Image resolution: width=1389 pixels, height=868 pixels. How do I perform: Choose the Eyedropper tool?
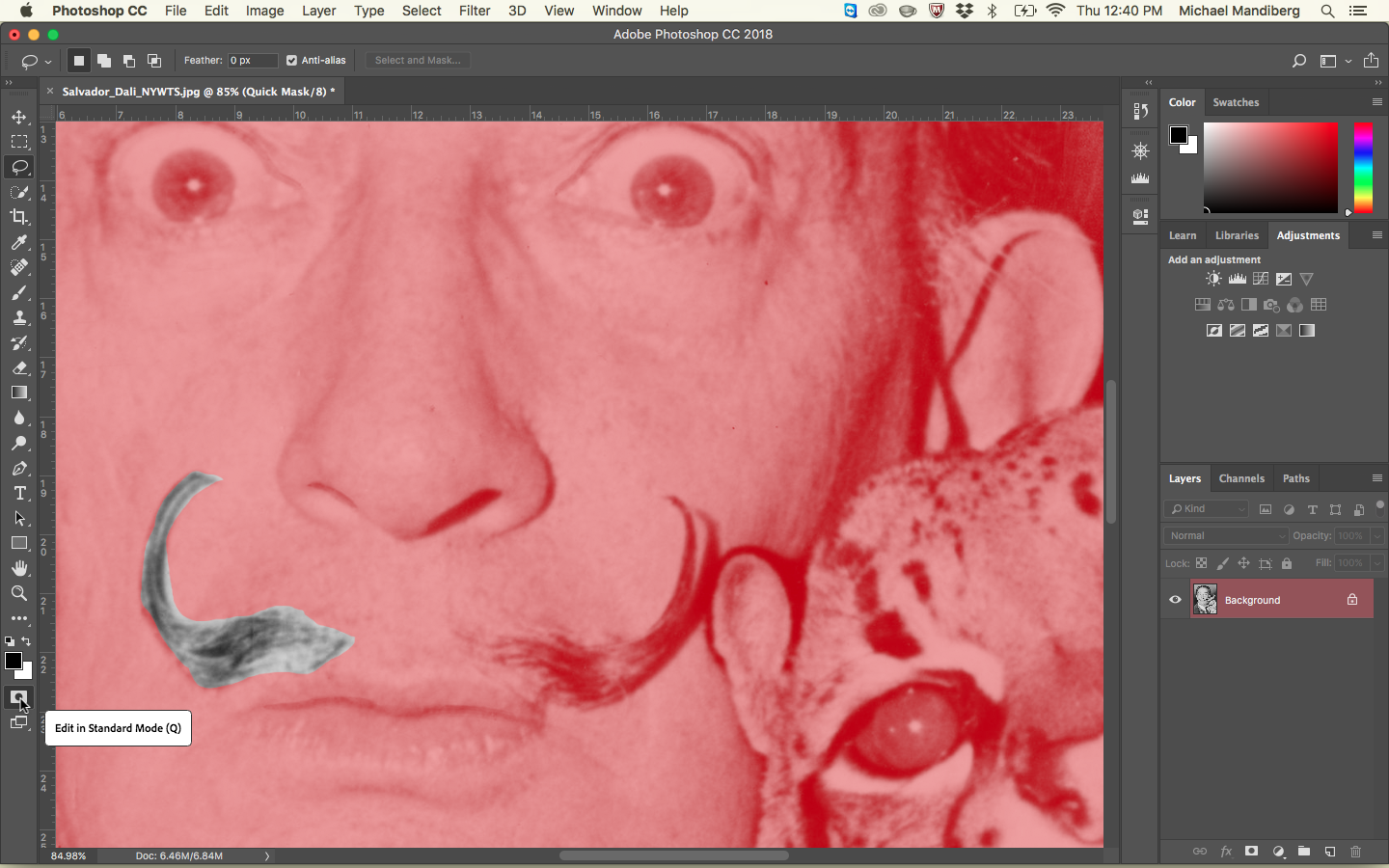(x=19, y=242)
